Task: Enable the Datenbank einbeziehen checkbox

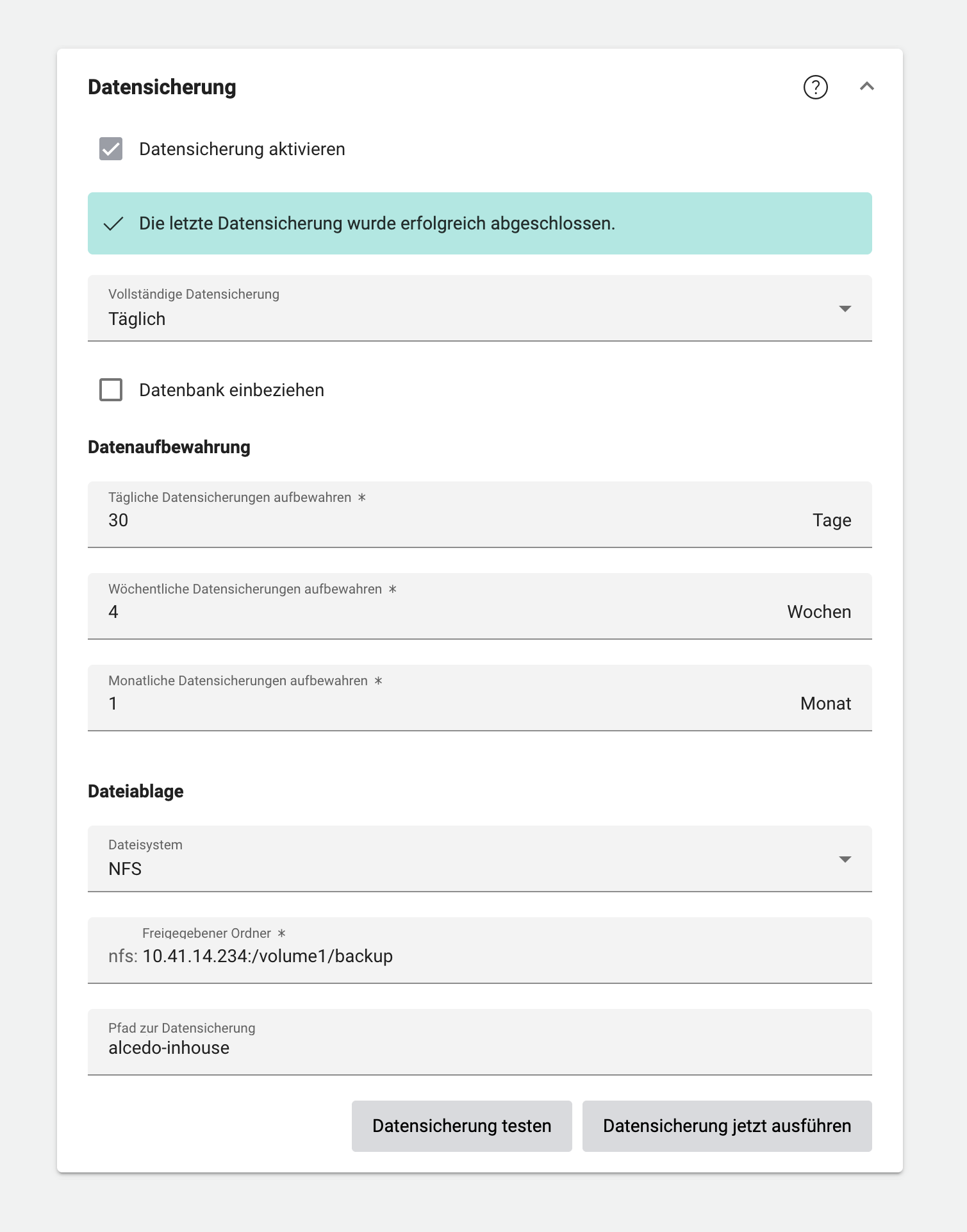Action: coord(110,390)
